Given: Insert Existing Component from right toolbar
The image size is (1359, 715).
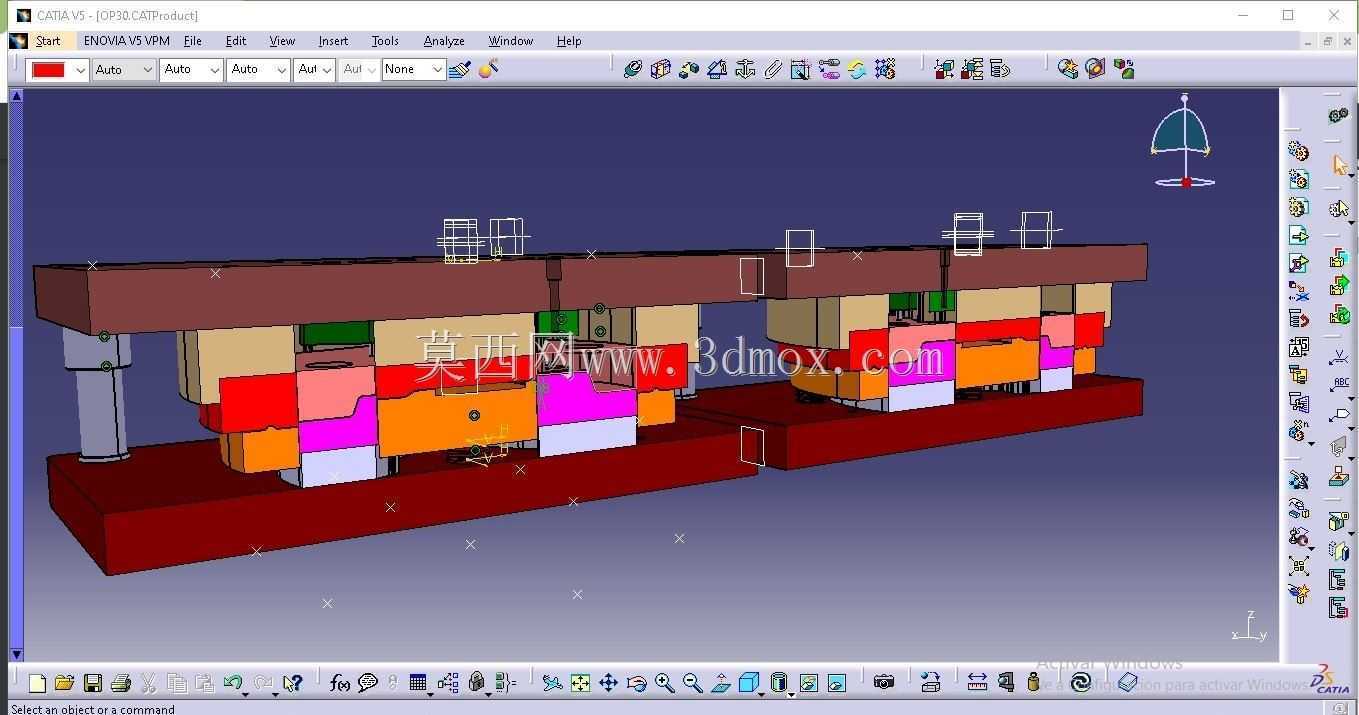Looking at the screenshot, I should tap(1298, 235).
